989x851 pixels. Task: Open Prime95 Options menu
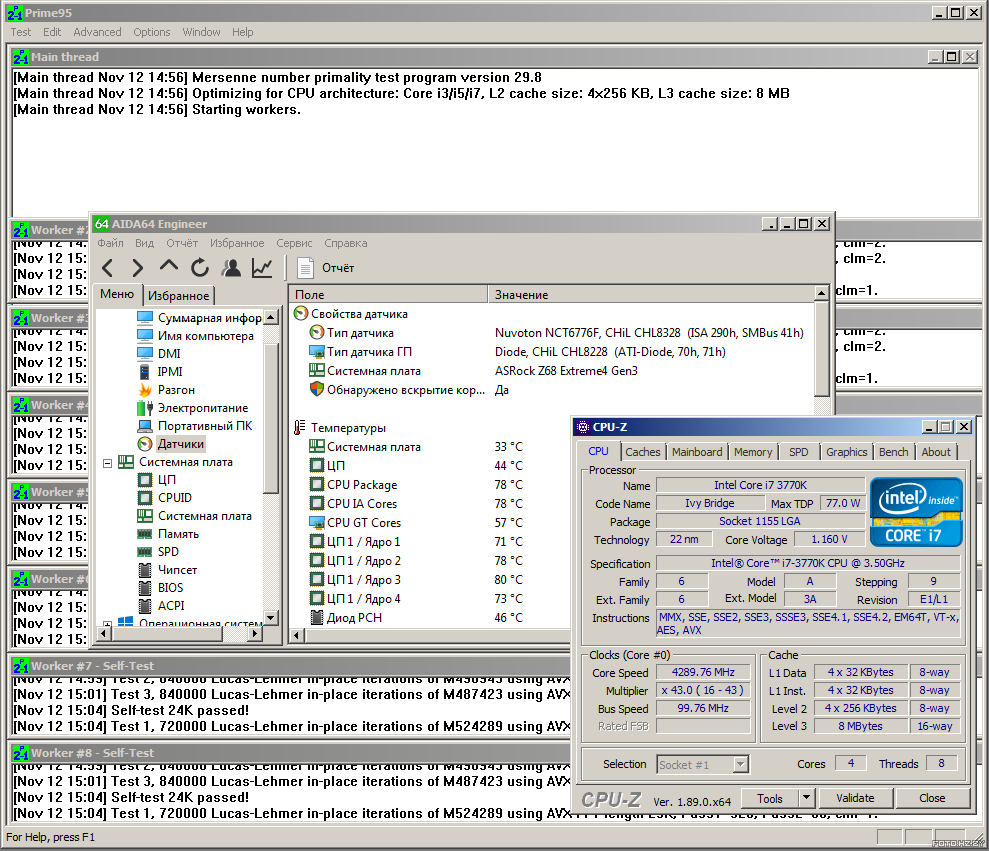[x=151, y=32]
